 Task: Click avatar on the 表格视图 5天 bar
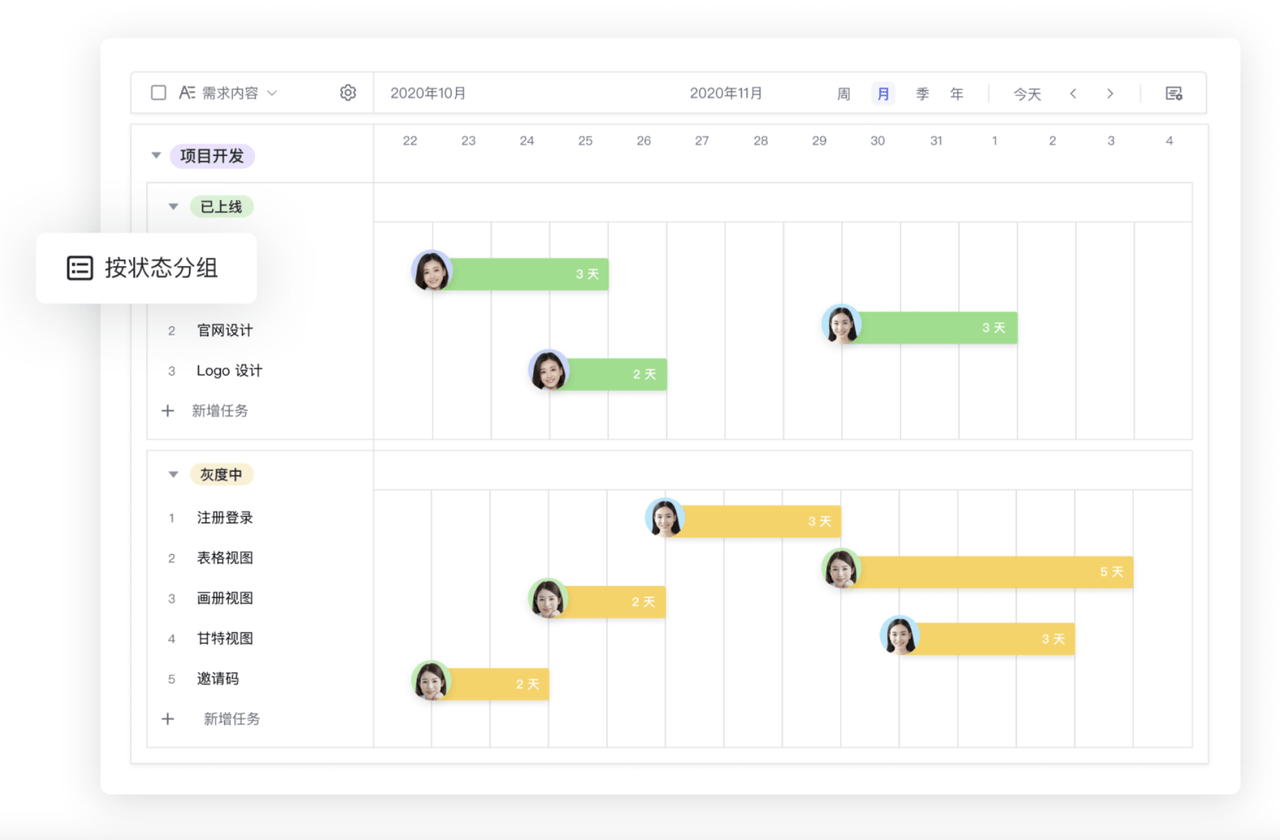click(842, 569)
